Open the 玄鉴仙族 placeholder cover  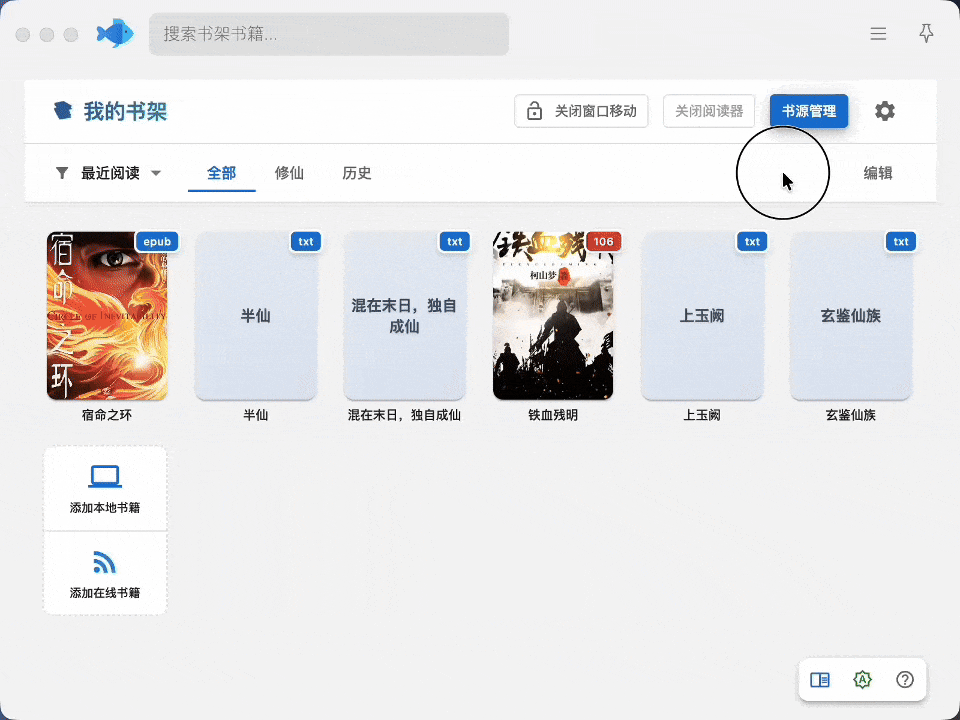tap(850, 316)
